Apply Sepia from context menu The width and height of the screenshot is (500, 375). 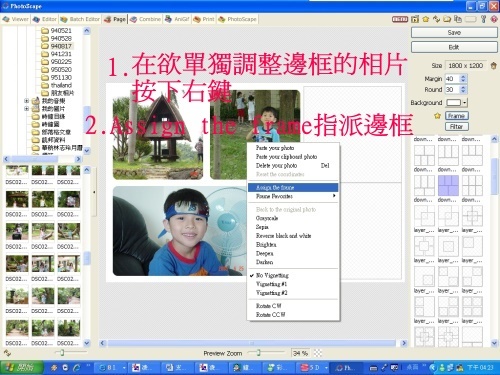tap(293, 227)
